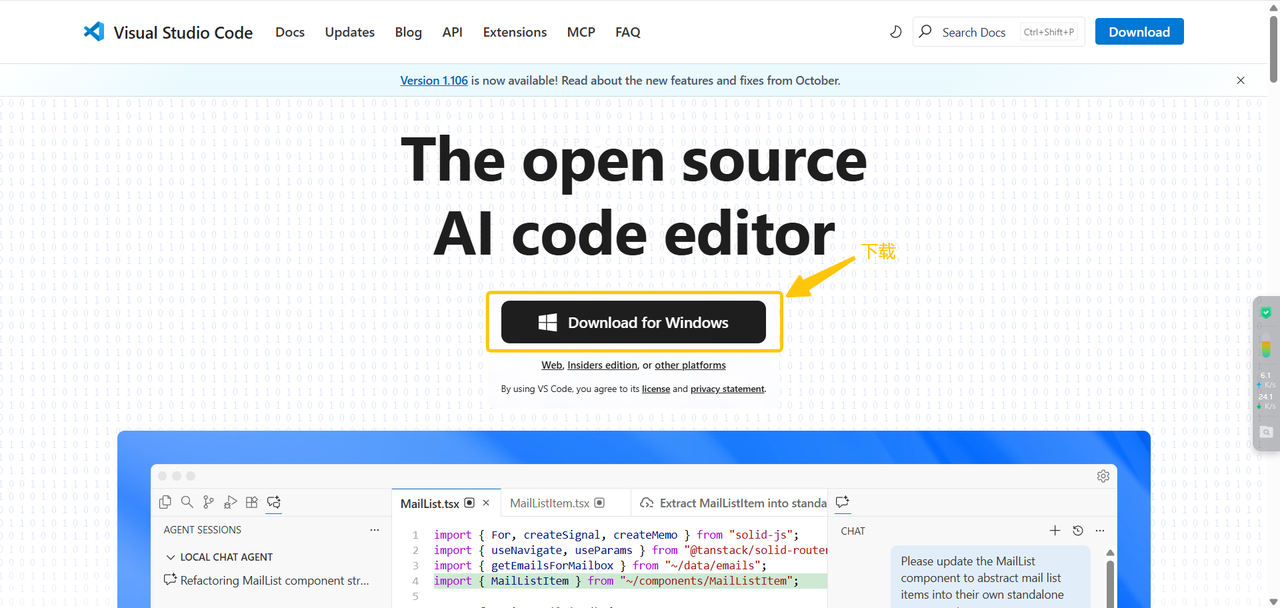1280x608 pixels.
Task: Open the Source Control branch icon
Action: (x=208, y=502)
